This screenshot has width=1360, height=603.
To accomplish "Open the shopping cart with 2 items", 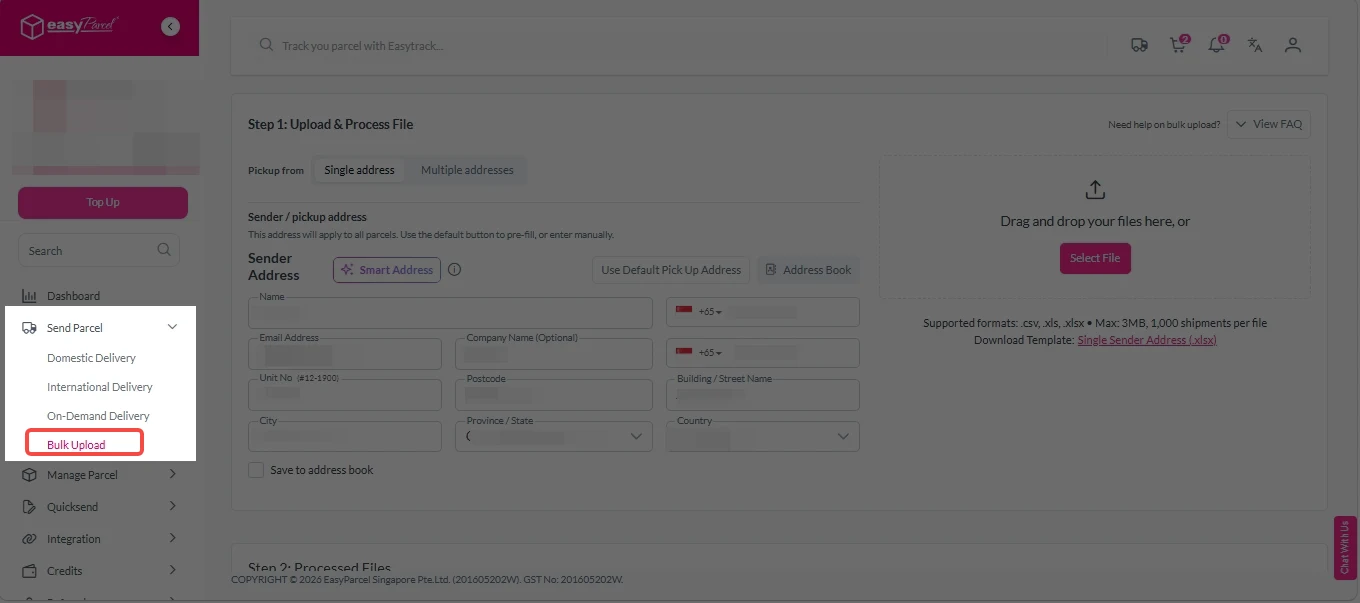I will [x=1177, y=45].
